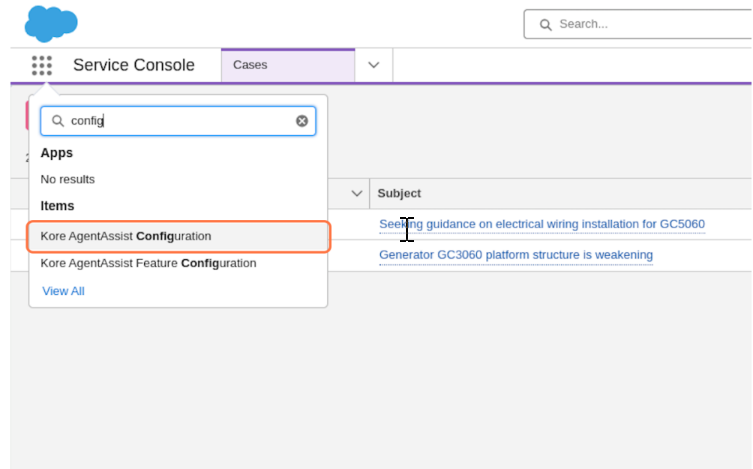Select Kore AgentAssist Configuration item
This screenshot has height=469, width=753.
coord(178,236)
